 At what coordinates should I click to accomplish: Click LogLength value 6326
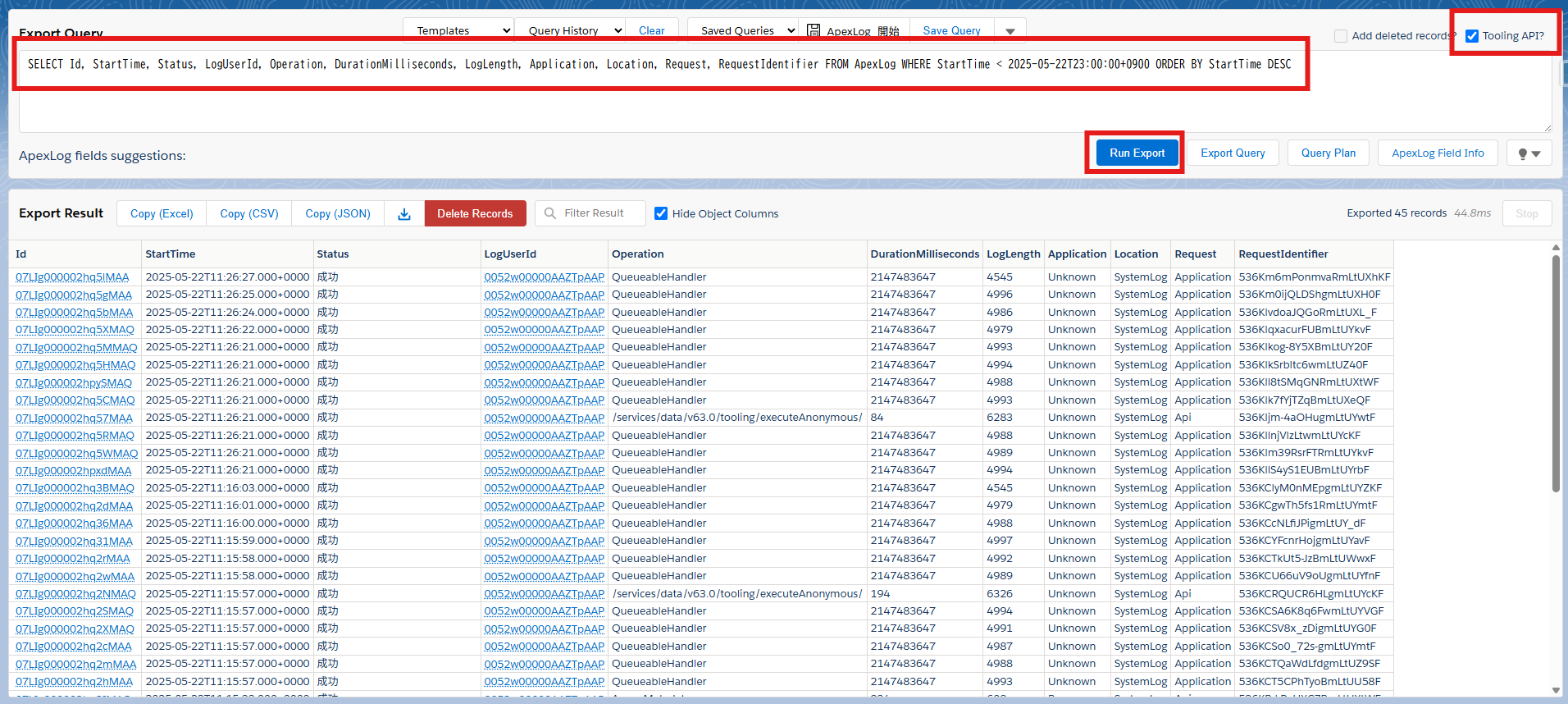(1000, 594)
